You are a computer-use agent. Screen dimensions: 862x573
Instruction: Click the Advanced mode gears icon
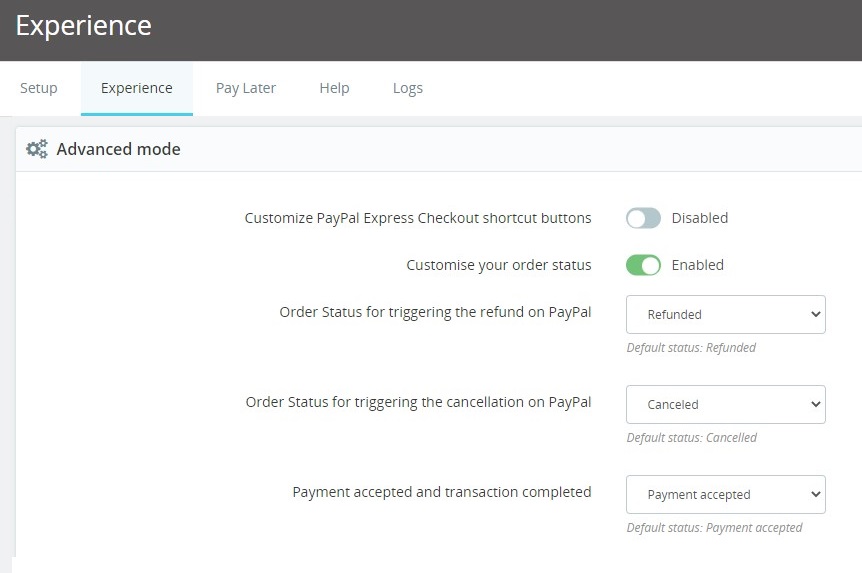(37, 149)
